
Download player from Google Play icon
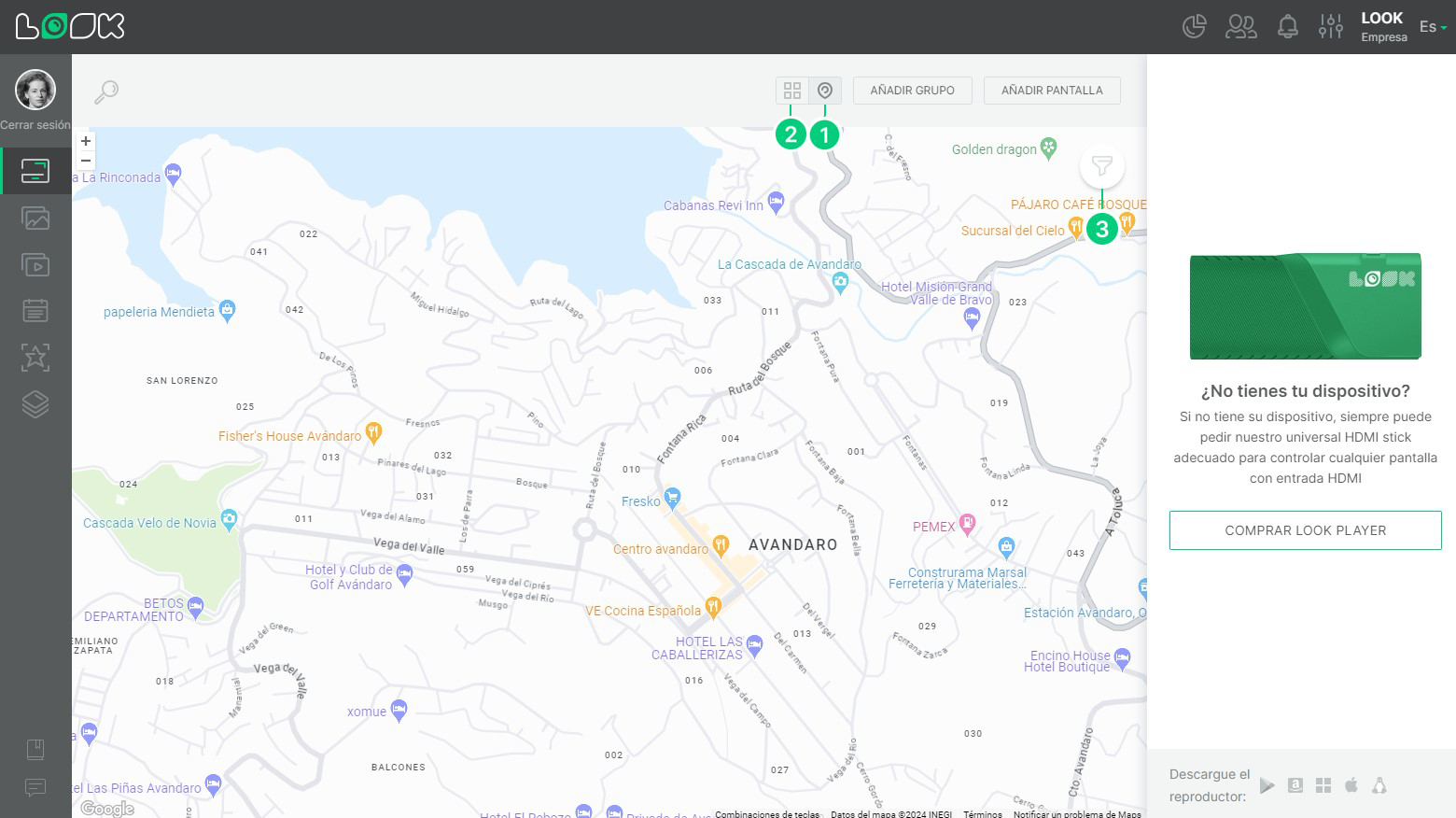(1267, 786)
